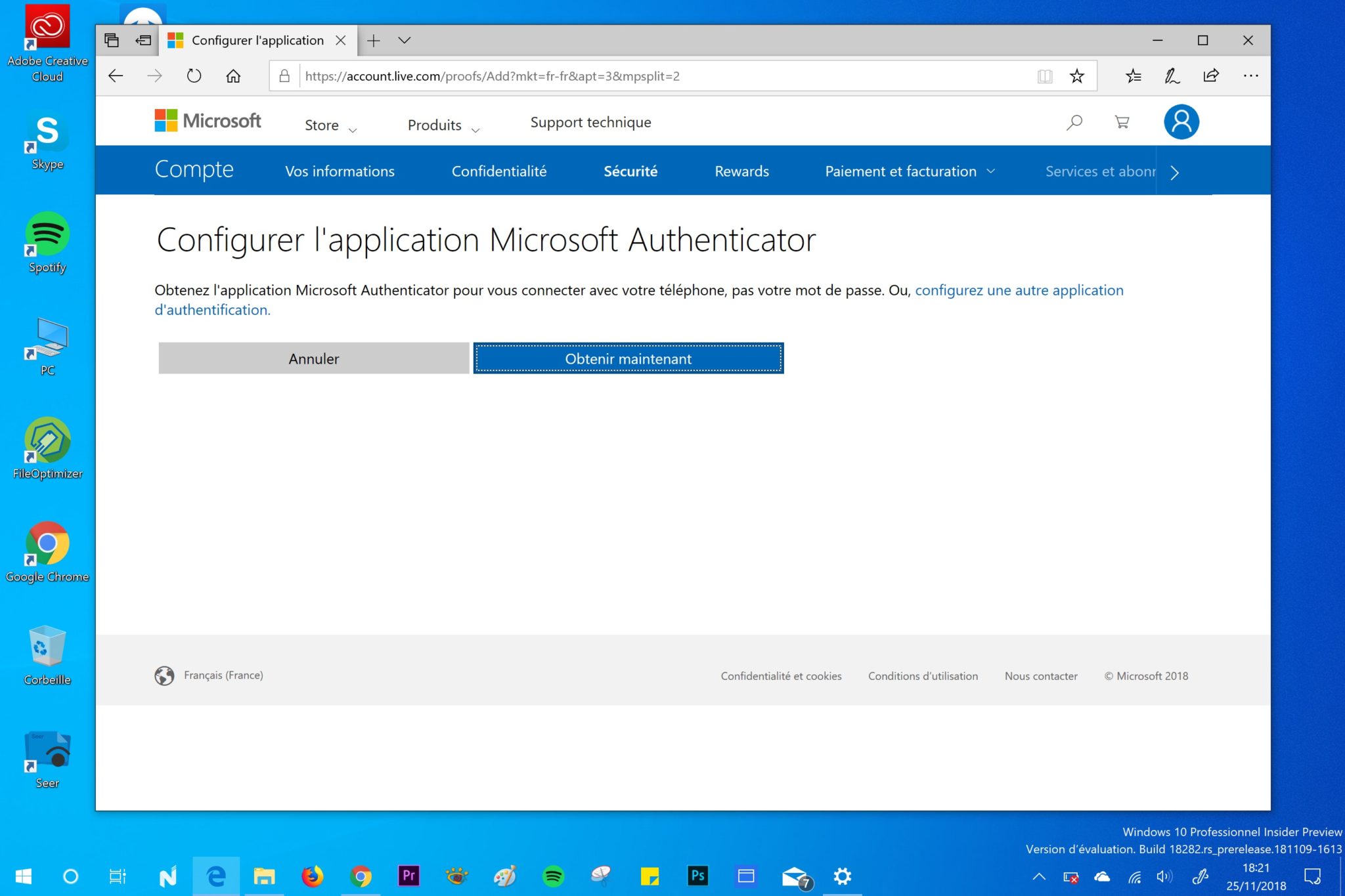Launch Premiere Pro from taskbar
The height and width of the screenshot is (896, 1345).
408,876
